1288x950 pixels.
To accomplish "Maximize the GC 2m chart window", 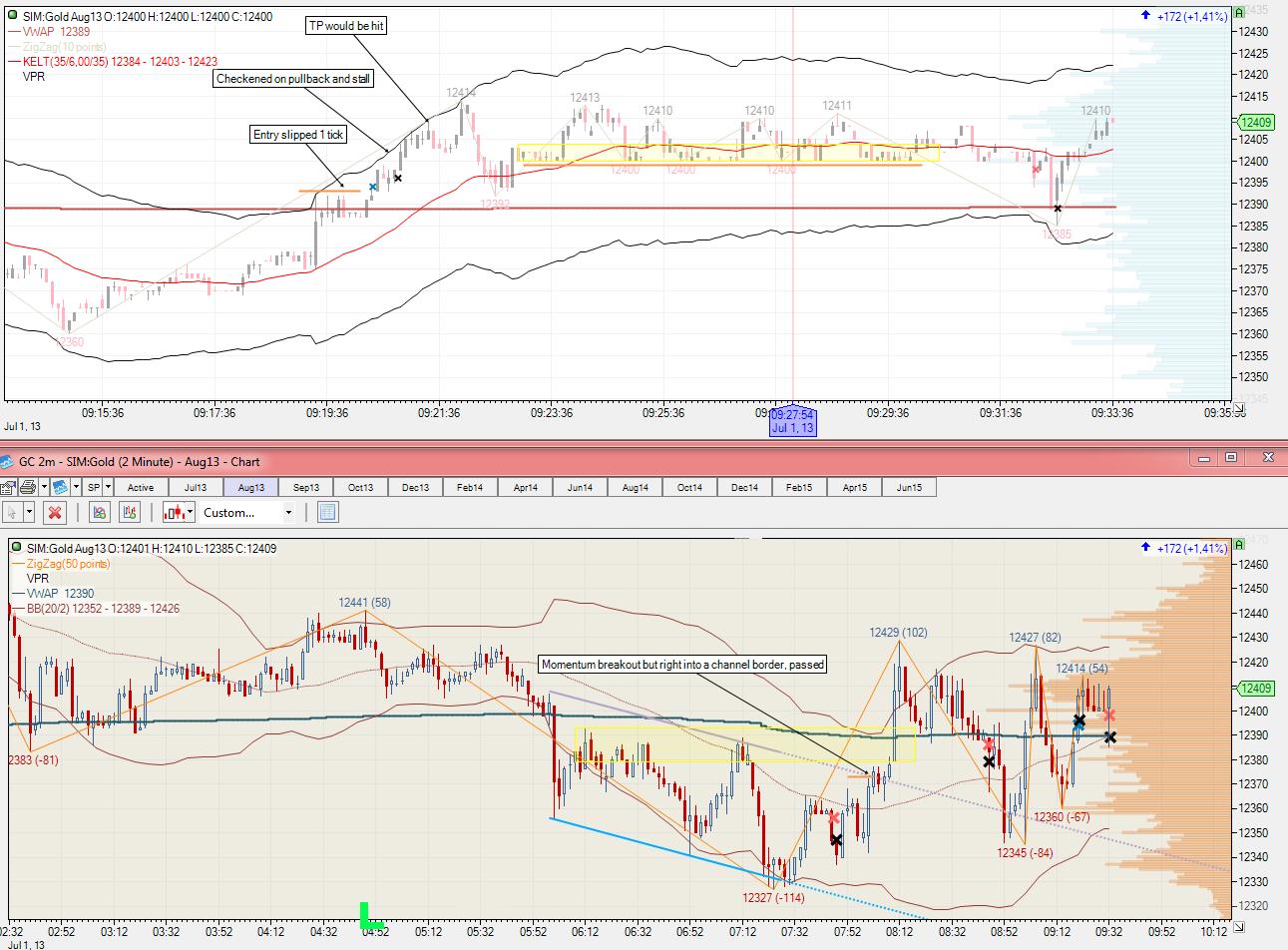I will click(x=1231, y=458).
